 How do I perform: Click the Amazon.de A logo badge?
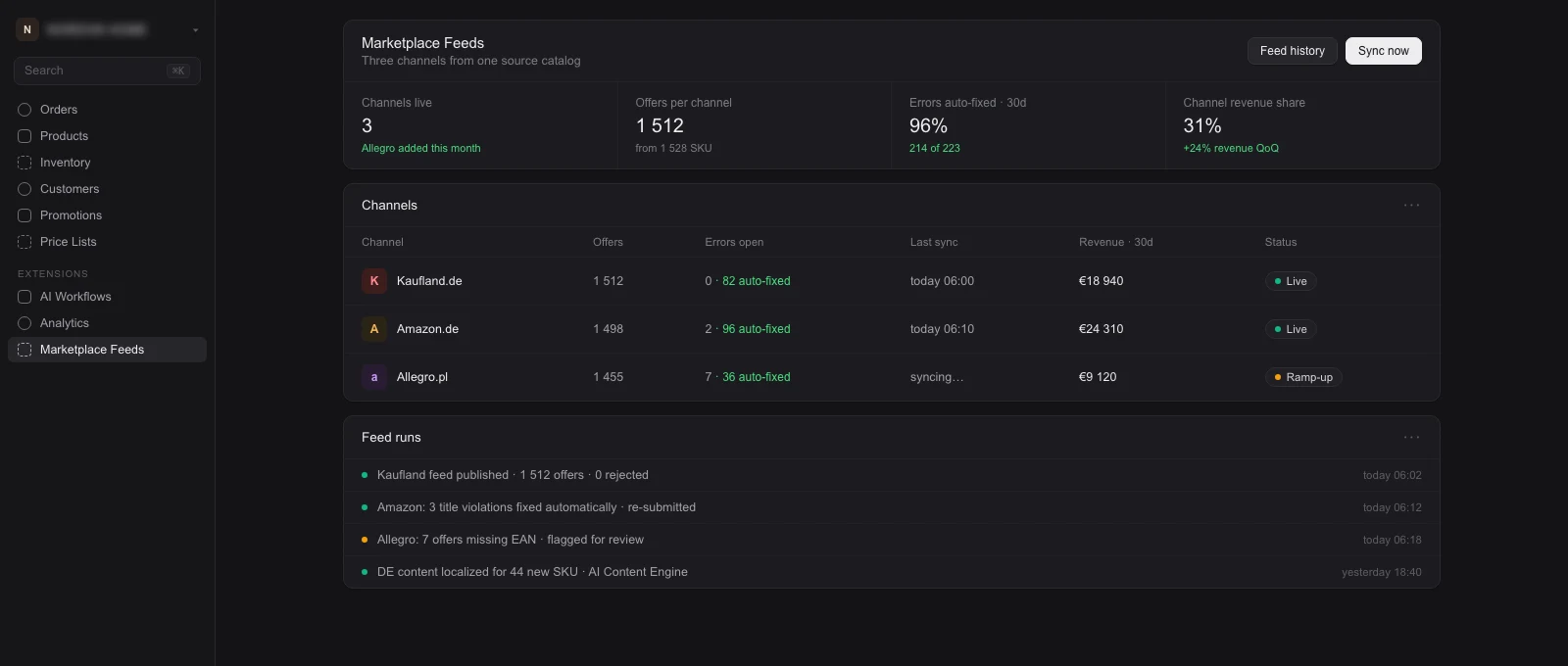pos(373,329)
